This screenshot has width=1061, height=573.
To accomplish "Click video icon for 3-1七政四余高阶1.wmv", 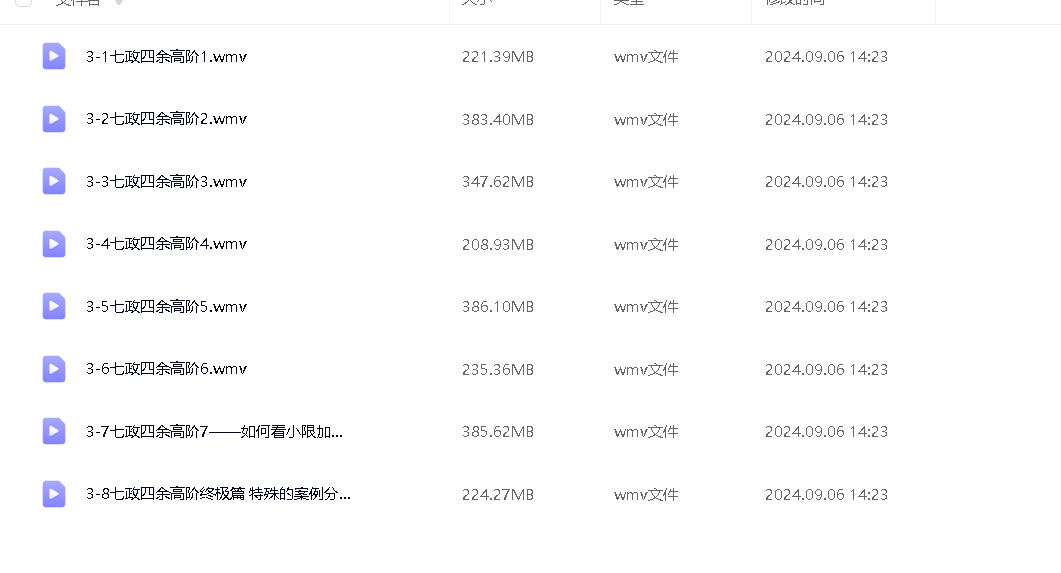I will point(53,56).
